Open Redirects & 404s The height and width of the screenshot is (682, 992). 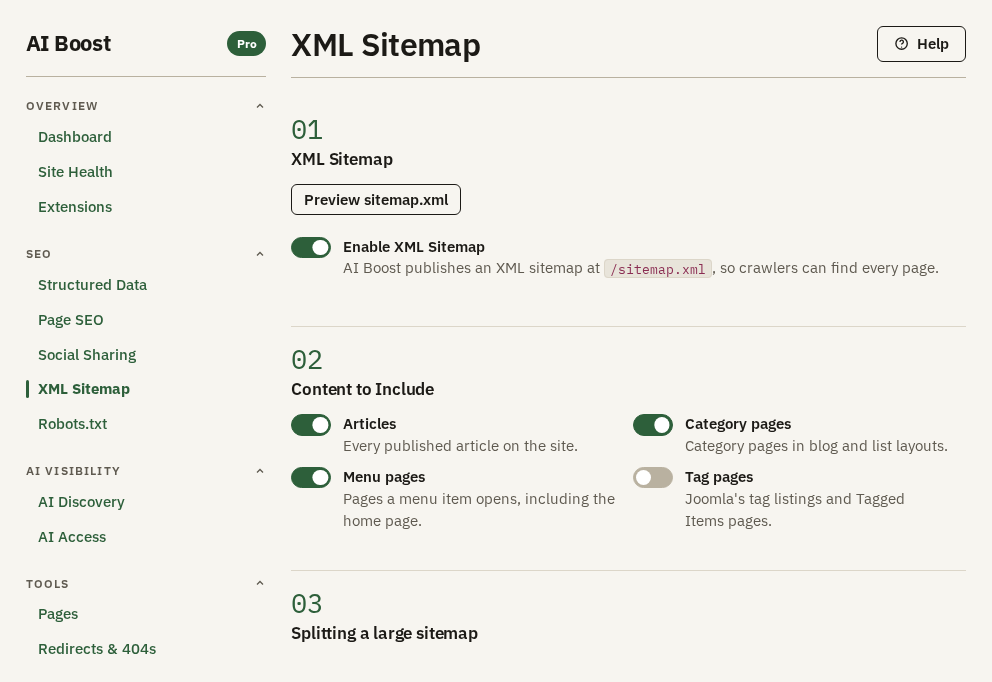(x=97, y=648)
